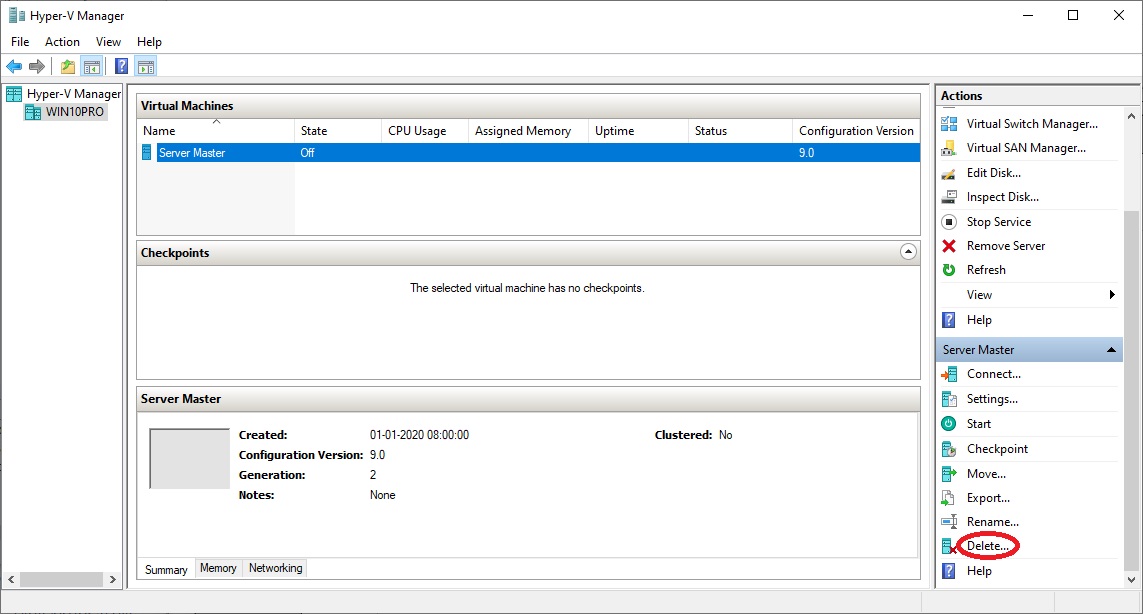1143x614 pixels.
Task: Click the green Refresh icon
Action: tap(949, 270)
